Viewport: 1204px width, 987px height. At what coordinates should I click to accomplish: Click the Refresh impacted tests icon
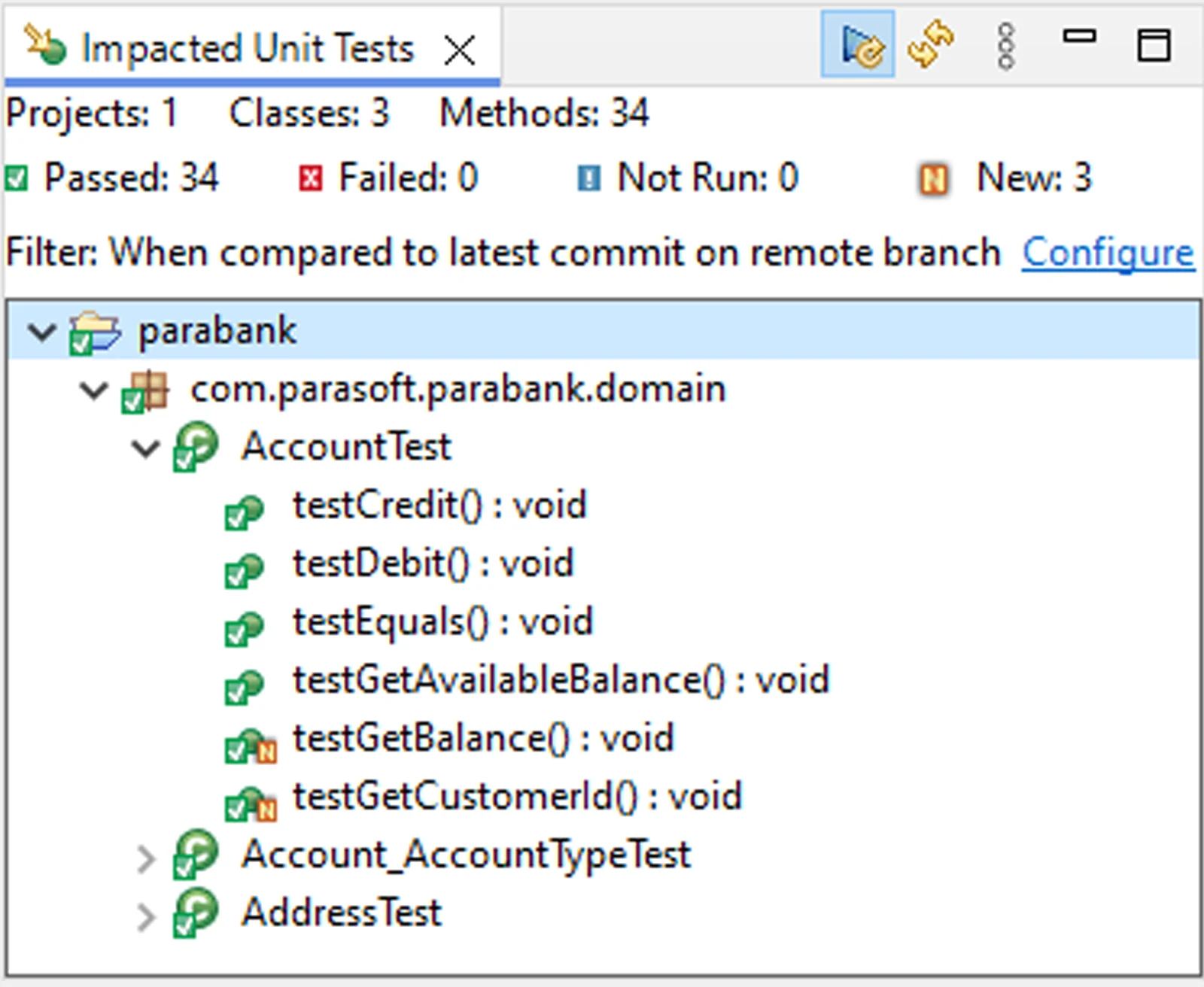click(930, 45)
